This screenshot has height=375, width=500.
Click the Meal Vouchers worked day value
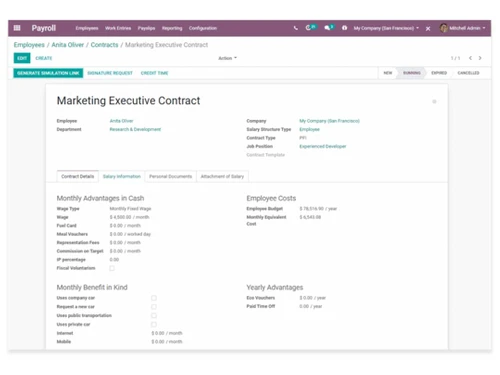[130, 234]
